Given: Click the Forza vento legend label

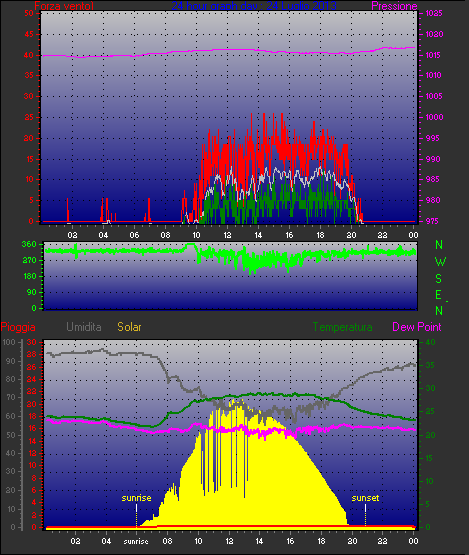Looking at the screenshot, I should [x=64, y=6].
